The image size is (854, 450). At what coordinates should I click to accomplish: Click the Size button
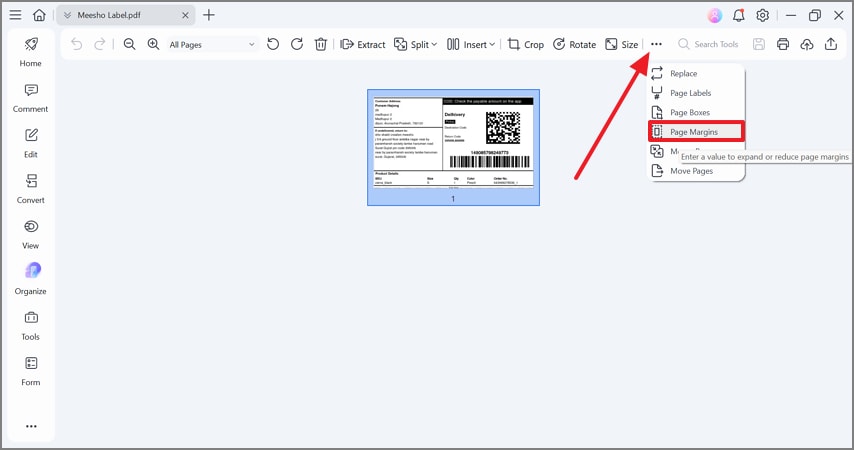pyautogui.click(x=621, y=44)
